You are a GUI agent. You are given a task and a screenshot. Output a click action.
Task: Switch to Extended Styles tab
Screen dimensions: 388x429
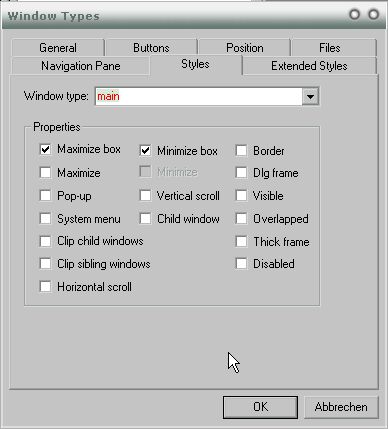click(309, 66)
